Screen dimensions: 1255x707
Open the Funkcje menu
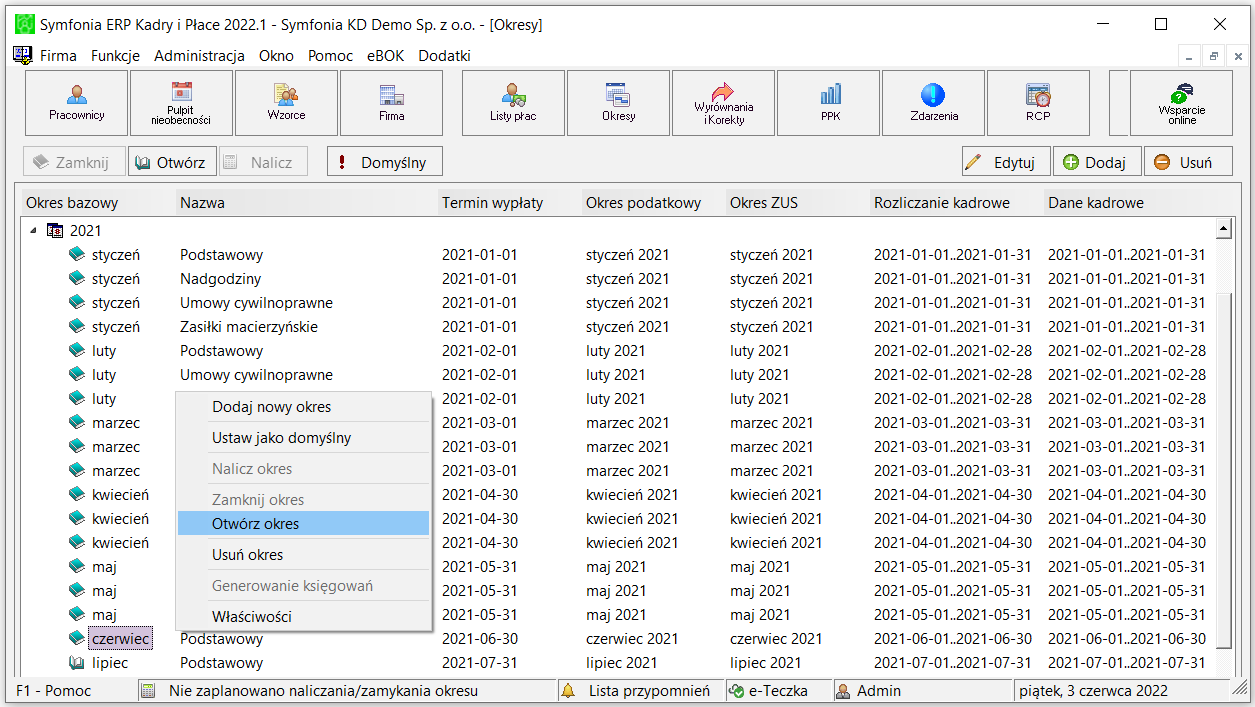tap(115, 56)
